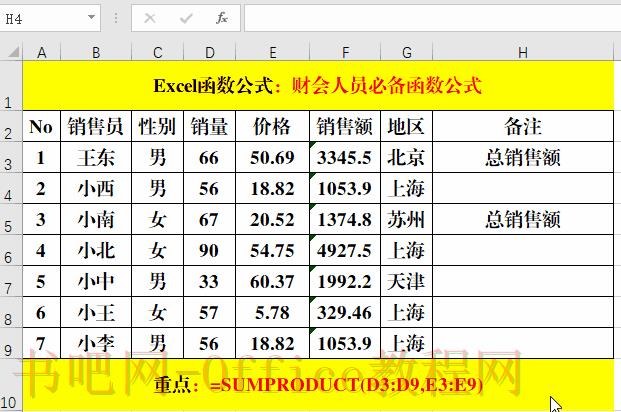Click the '总销售额' cell in row 3

(523, 157)
